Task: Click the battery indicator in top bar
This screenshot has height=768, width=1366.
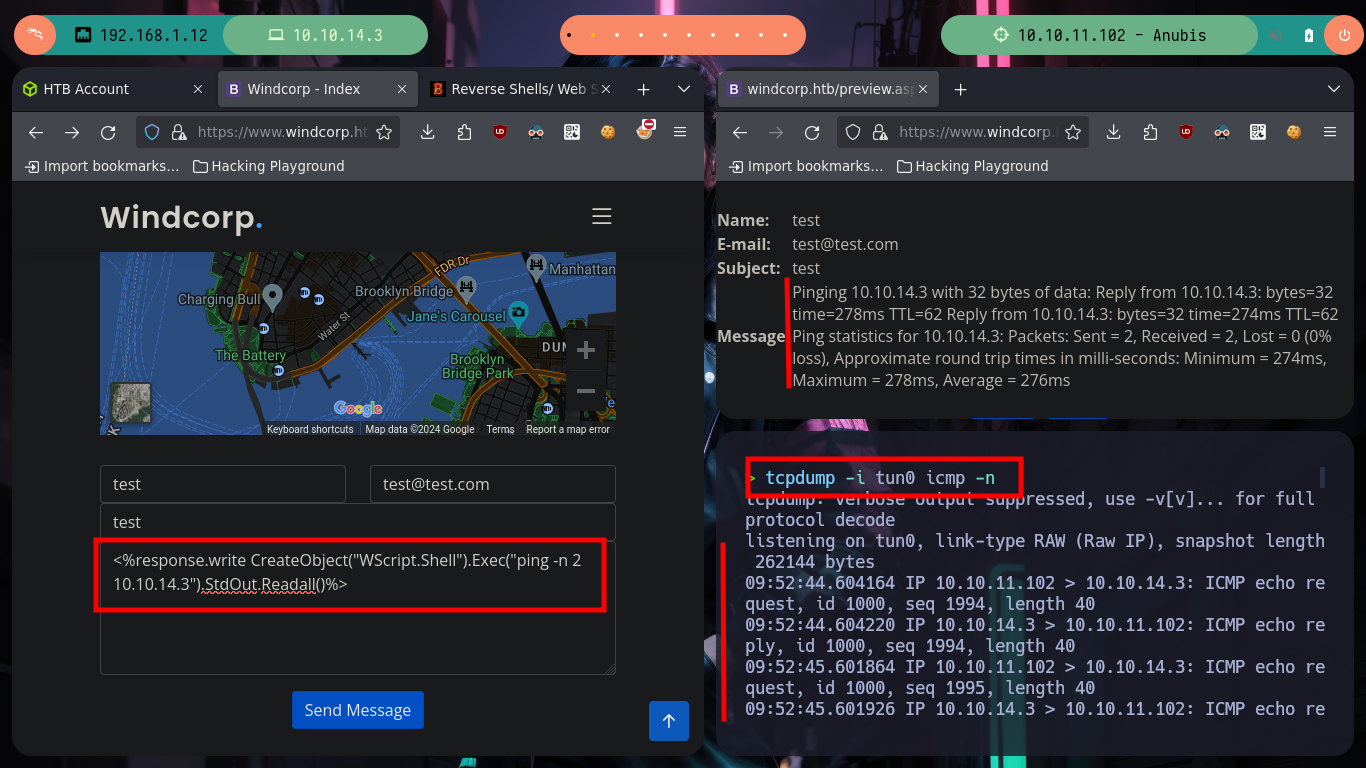Action: 1309,35
